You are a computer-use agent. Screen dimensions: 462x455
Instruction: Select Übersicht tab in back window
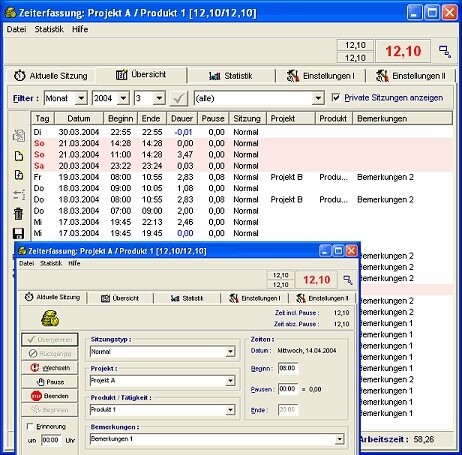click(x=141, y=75)
